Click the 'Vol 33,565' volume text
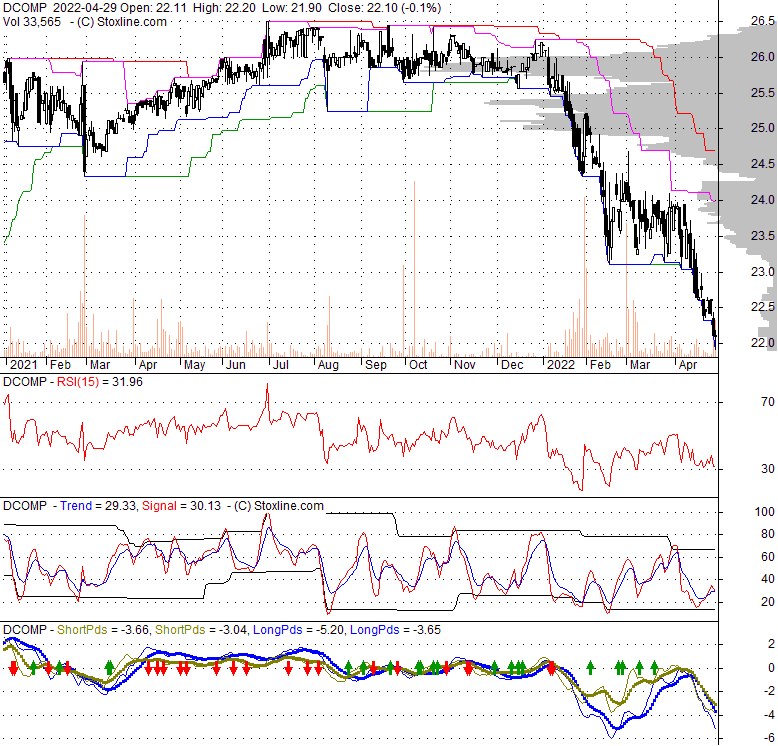Screen dimensions: 778x746 click(x=32, y=22)
